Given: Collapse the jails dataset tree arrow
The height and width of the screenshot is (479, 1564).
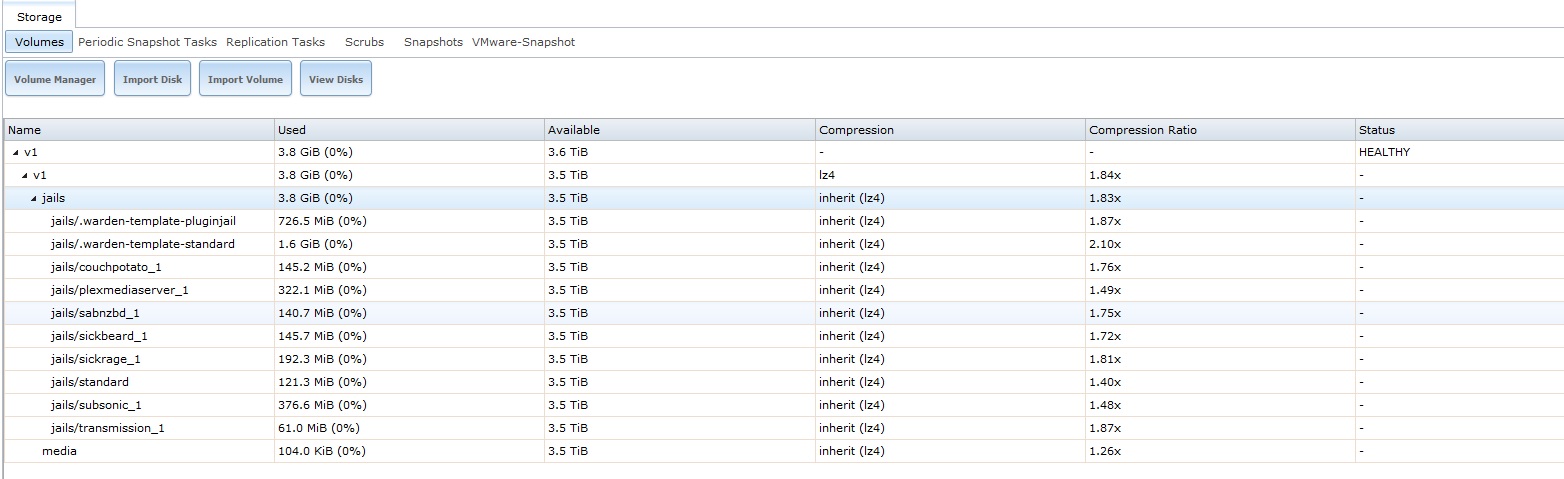Looking at the screenshot, I should 34,198.
